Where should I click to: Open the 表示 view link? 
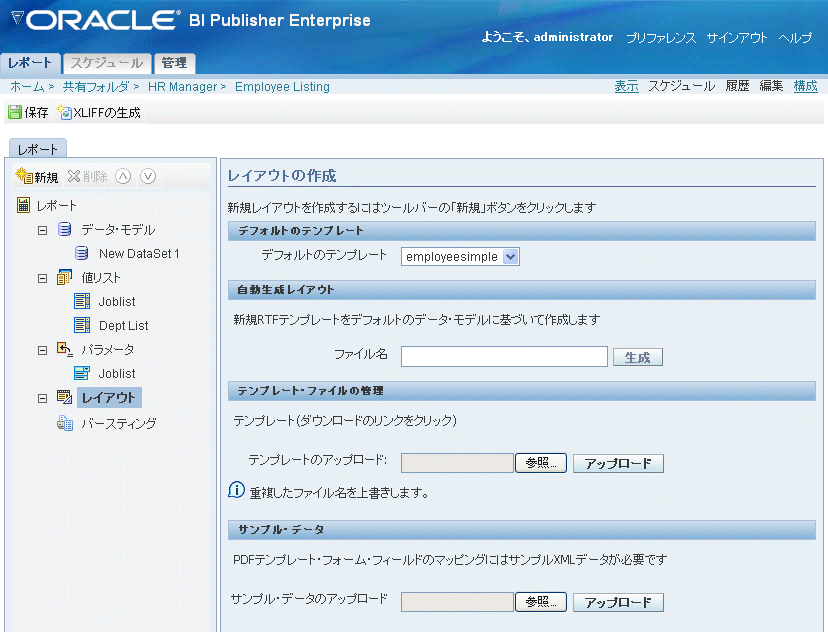[626, 86]
